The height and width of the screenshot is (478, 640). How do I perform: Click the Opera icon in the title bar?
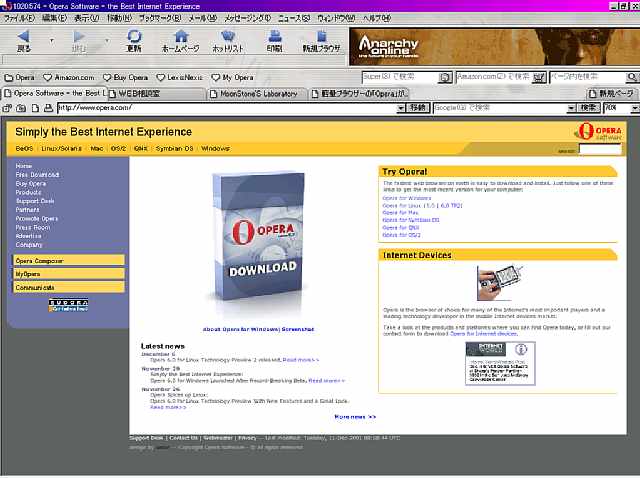pos(6,6)
